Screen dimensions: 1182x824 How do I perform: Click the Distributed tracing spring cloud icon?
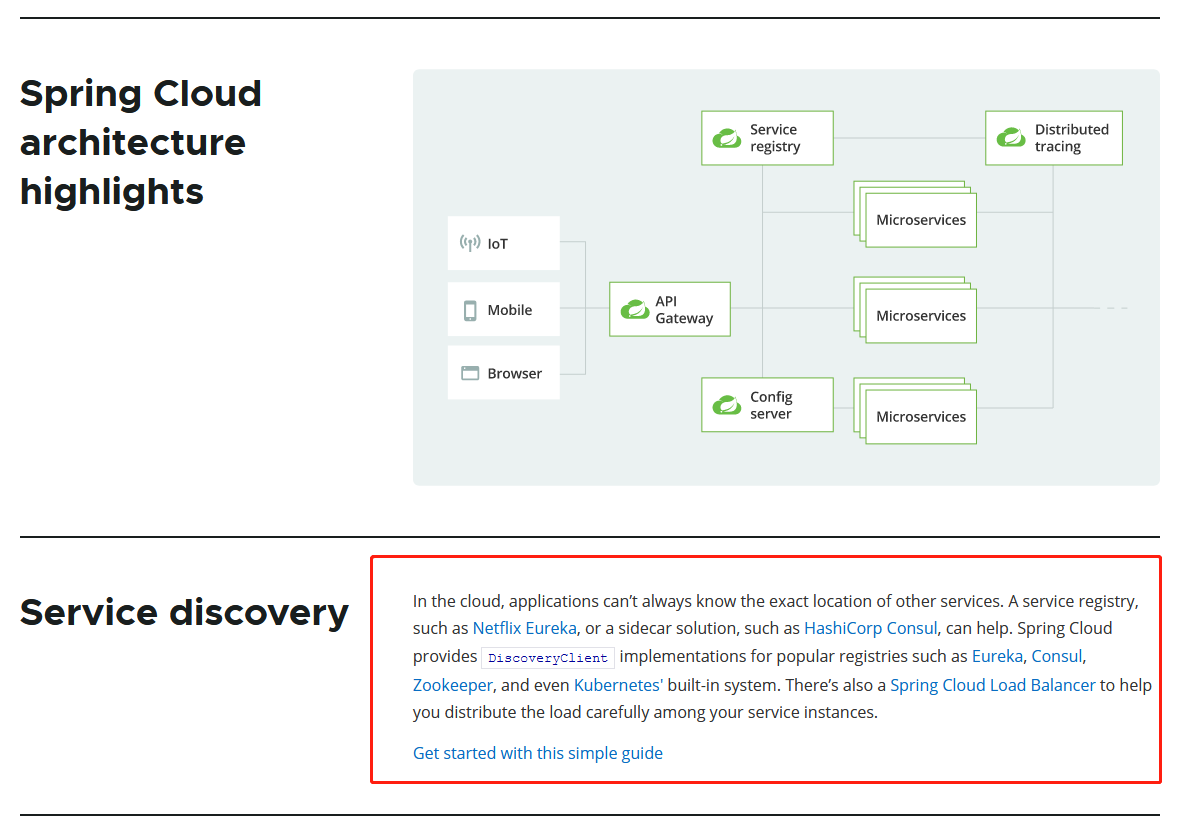click(1011, 138)
